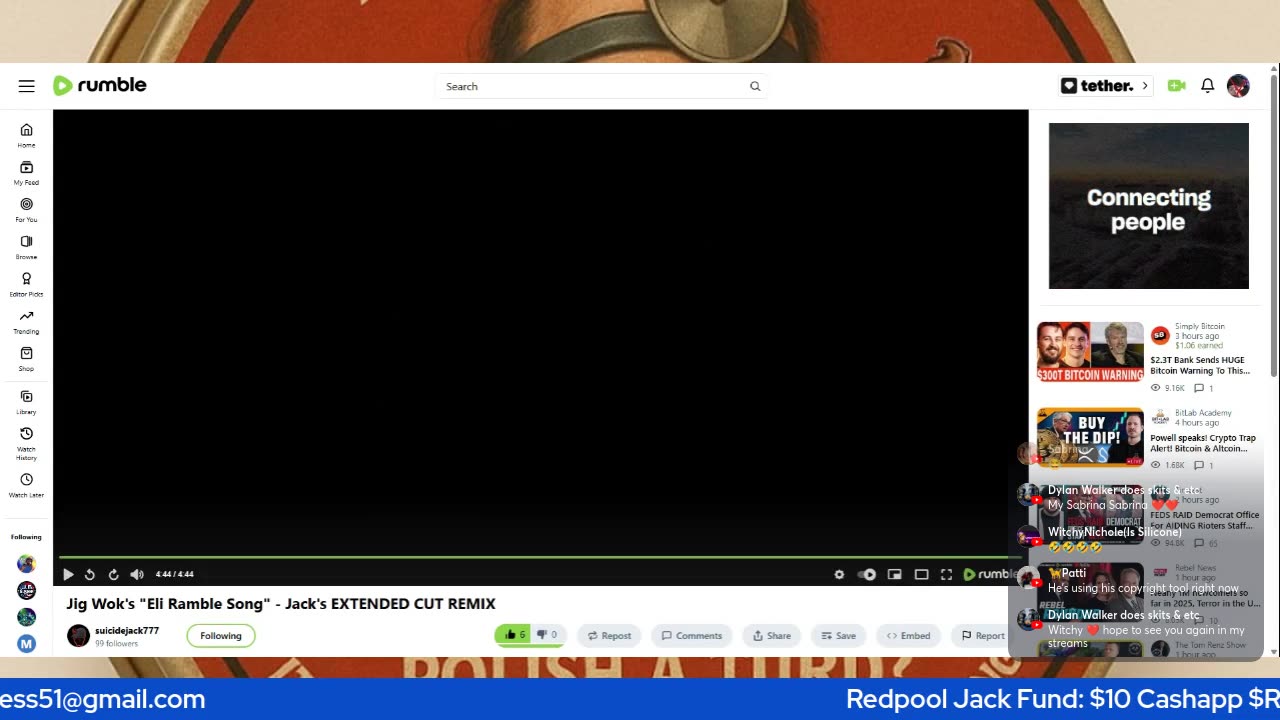This screenshot has width=1280, height=720.
Task: Skip forward with forward-skip icon
Action: tap(113, 574)
